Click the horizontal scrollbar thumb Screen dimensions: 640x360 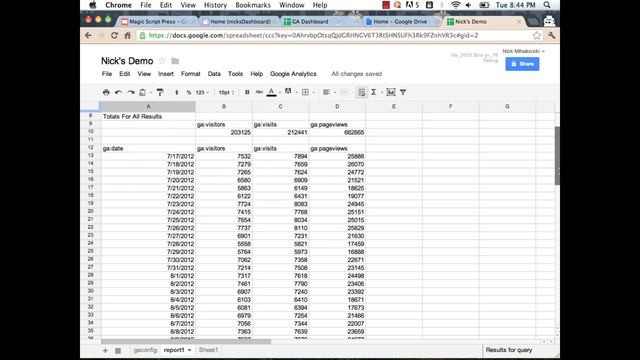click(186, 341)
